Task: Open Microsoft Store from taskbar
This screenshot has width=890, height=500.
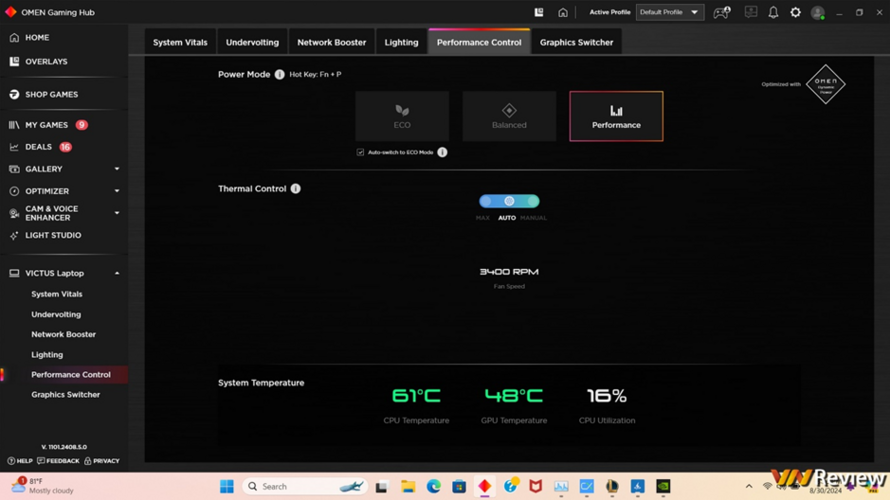Action: pyautogui.click(x=459, y=486)
